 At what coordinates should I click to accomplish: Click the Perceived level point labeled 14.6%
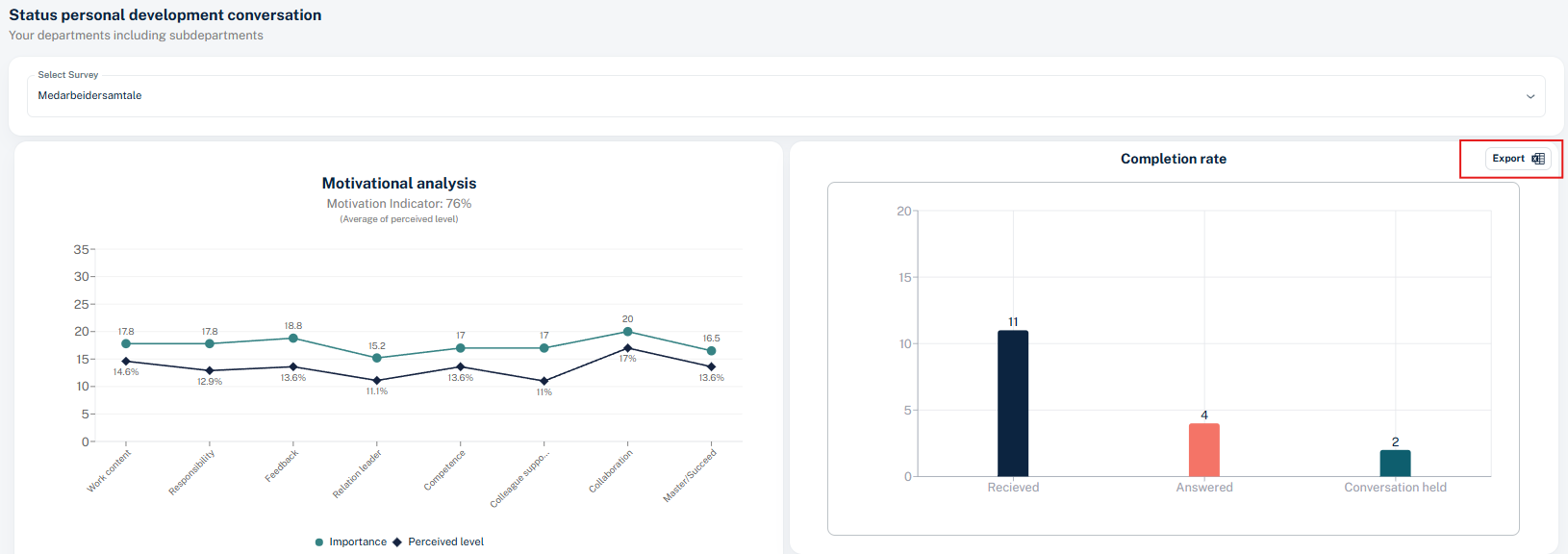pyautogui.click(x=126, y=362)
